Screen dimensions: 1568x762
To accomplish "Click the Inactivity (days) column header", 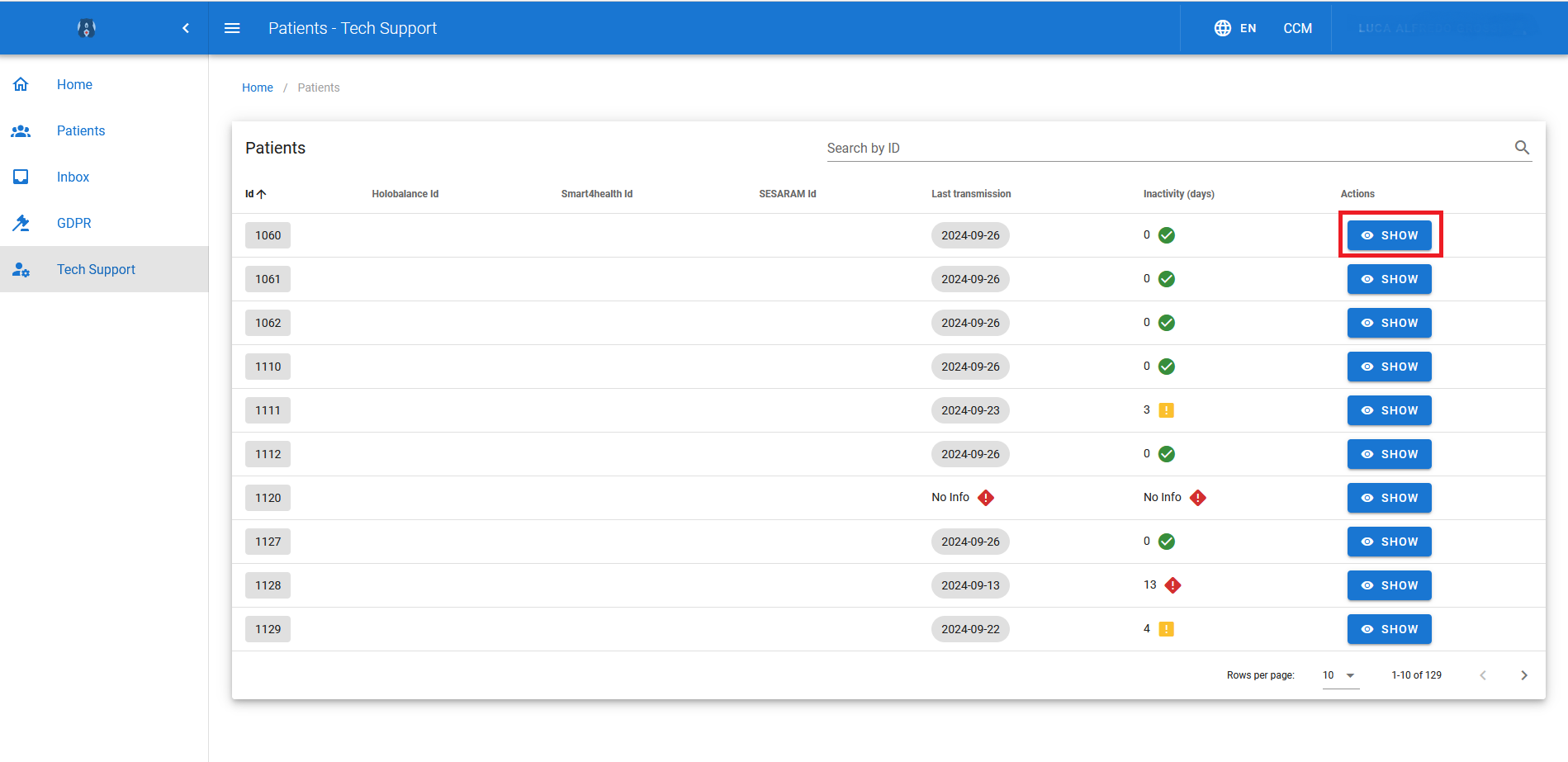I will click(x=1178, y=194).
